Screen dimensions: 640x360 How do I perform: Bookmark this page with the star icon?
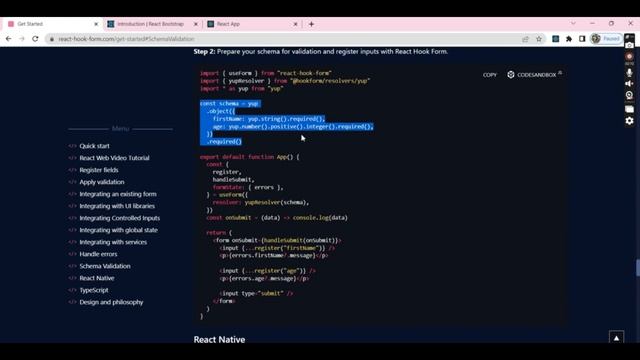tap(539, 39)
